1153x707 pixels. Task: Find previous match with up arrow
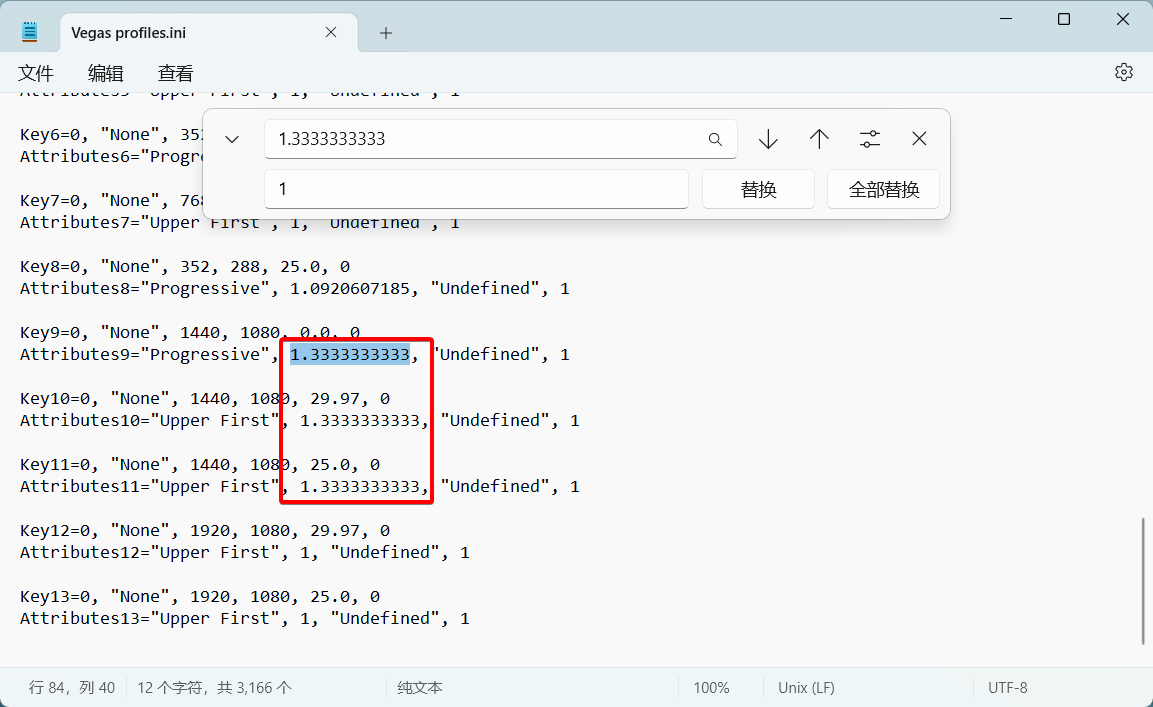pos(819,140)
